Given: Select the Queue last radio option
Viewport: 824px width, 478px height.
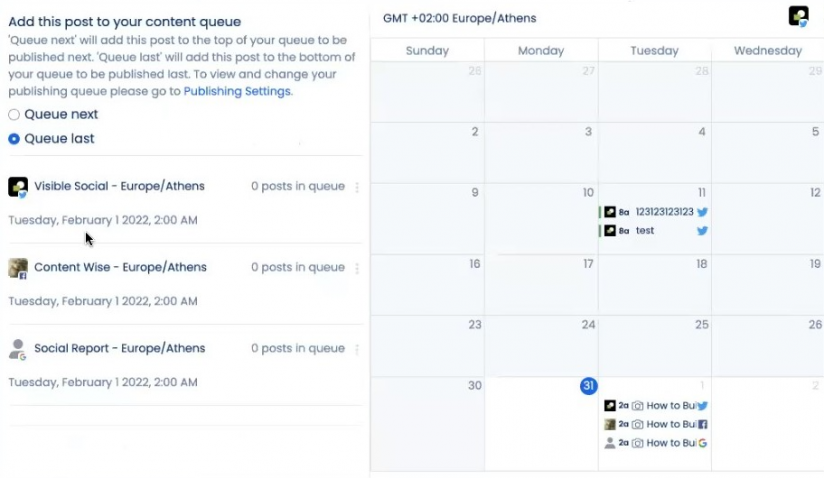Looking at the screenshot, I should click(x=14, y=139).
